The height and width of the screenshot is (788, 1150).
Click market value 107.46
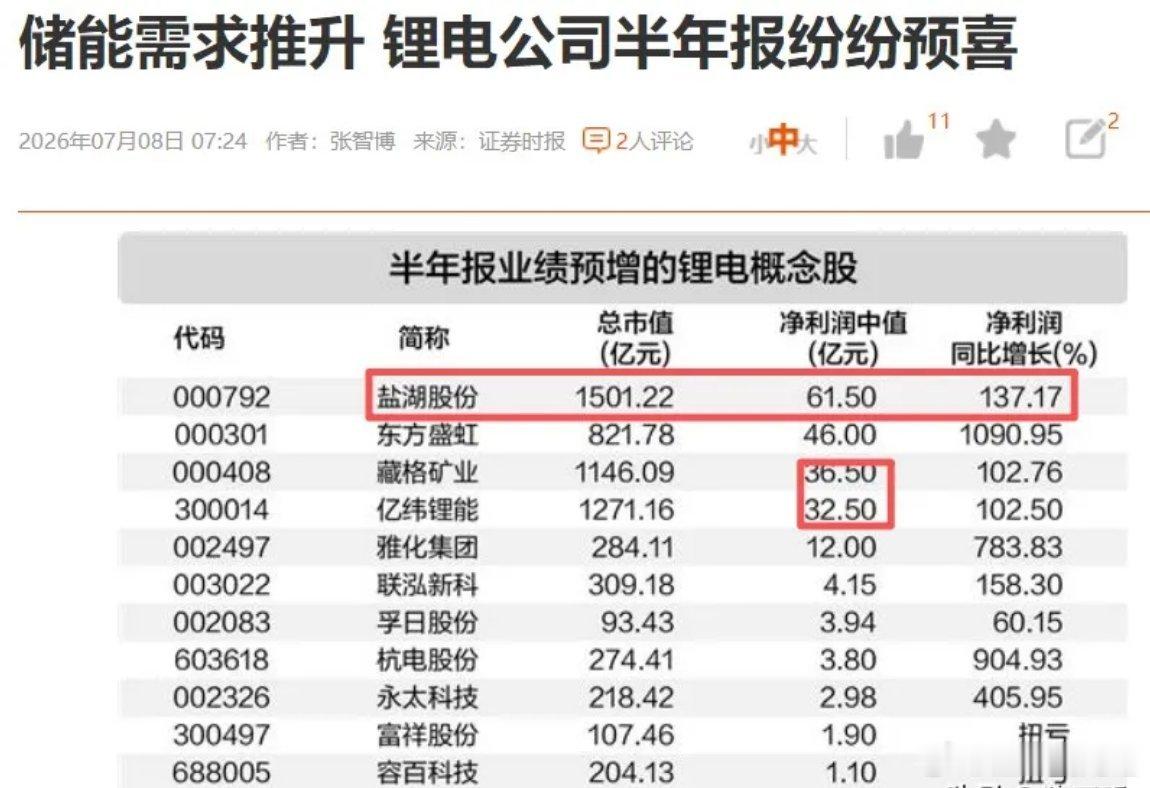[631, 735]
